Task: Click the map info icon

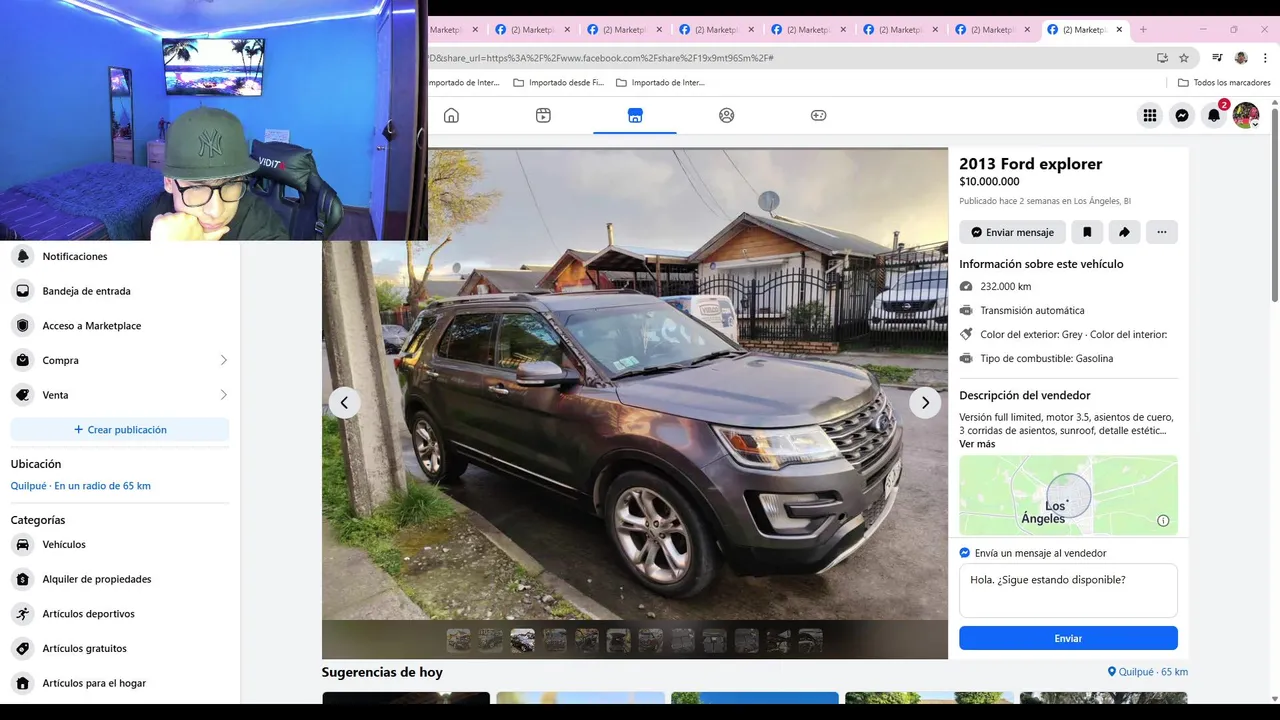Action: pos(1163,520)
